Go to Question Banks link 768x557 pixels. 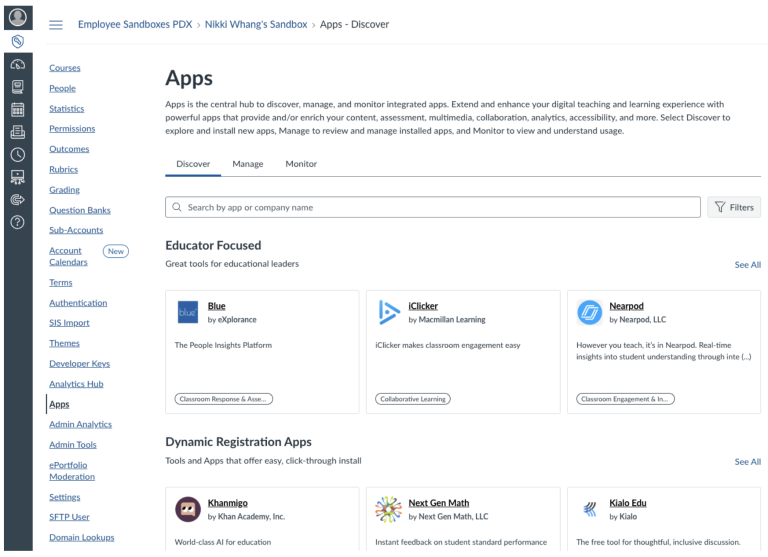[x=80, y=210]
